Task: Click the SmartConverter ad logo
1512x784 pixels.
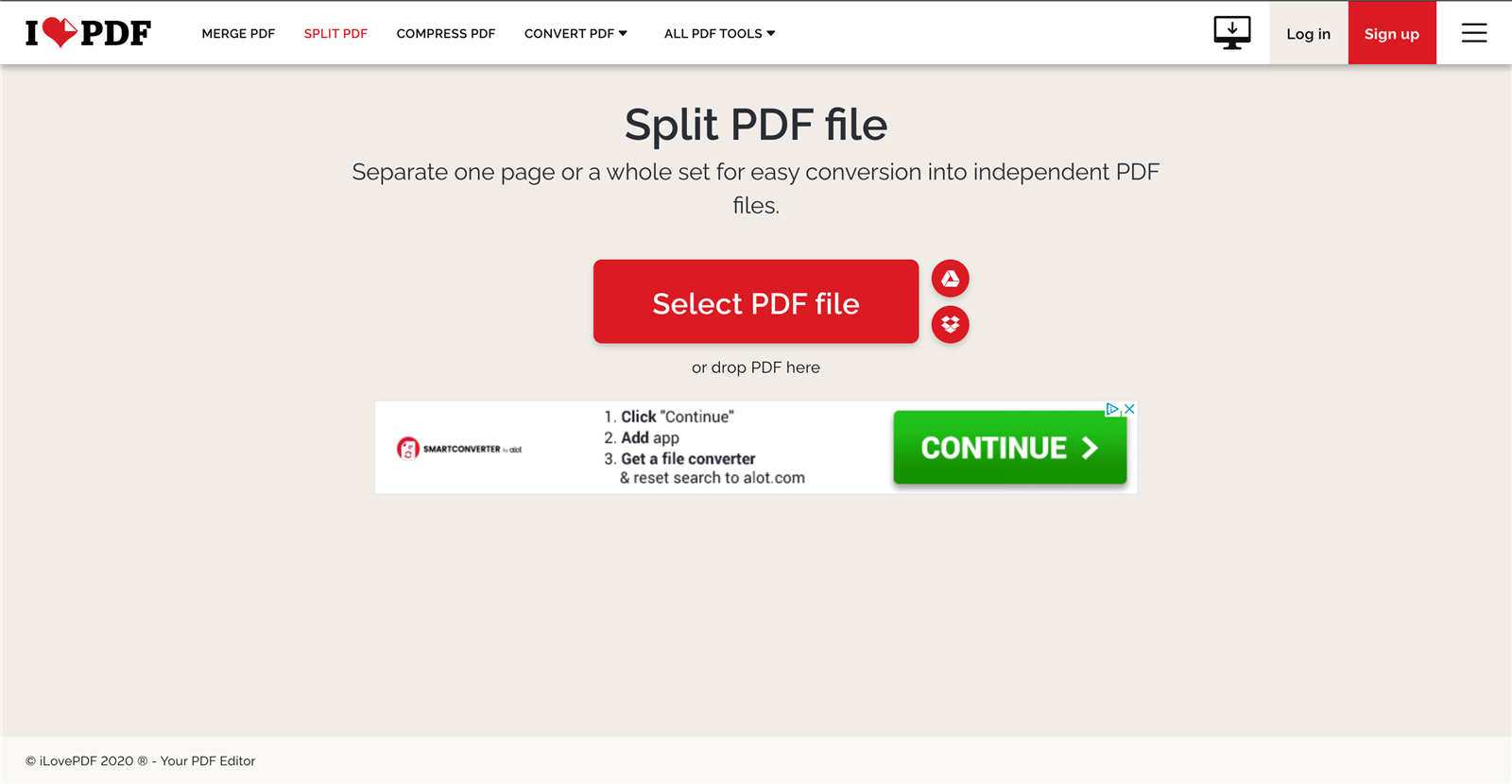Action: (x=459, y=448)
